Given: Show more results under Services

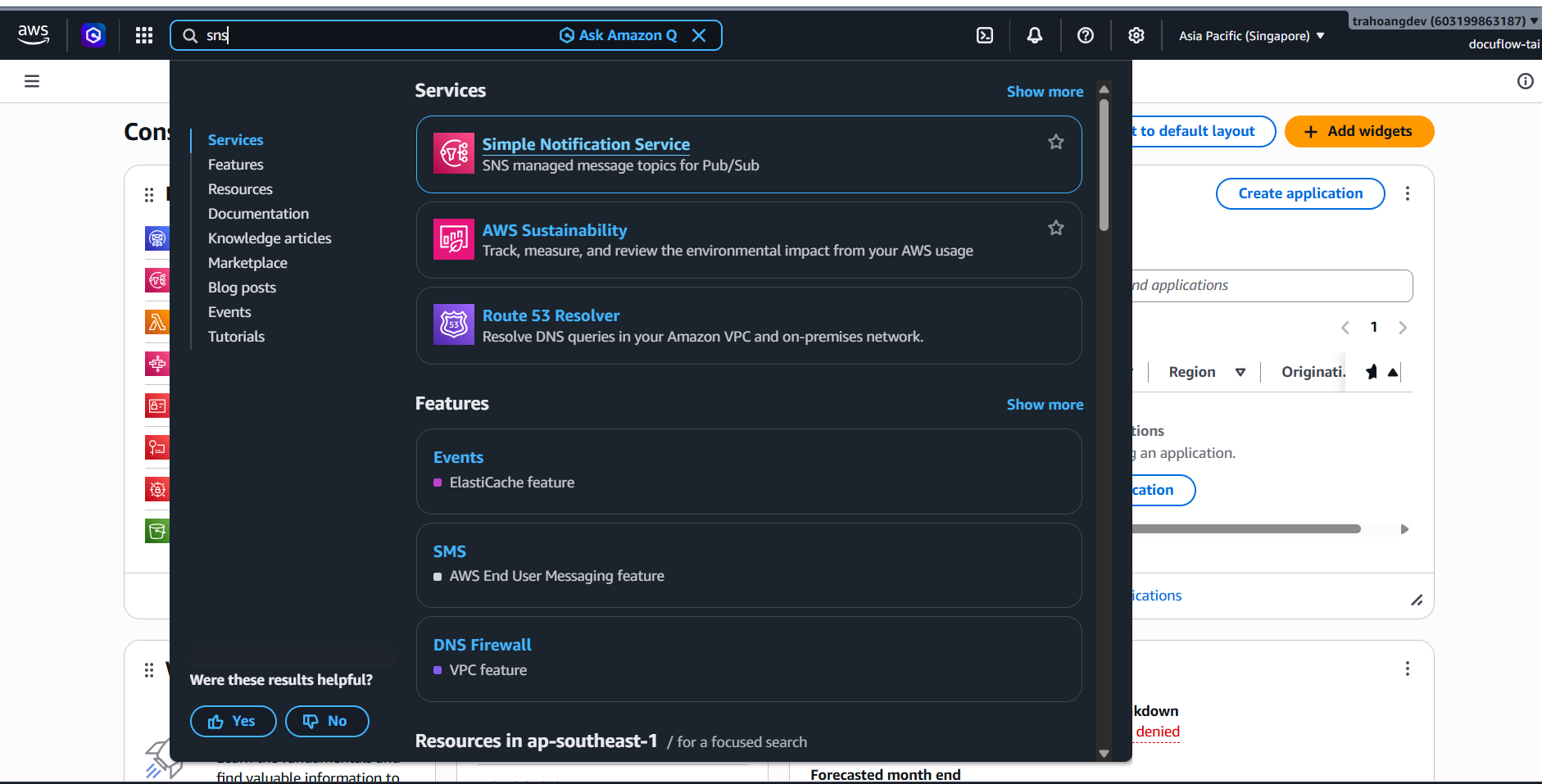Looking at the screenshot, I should 1045,92.
